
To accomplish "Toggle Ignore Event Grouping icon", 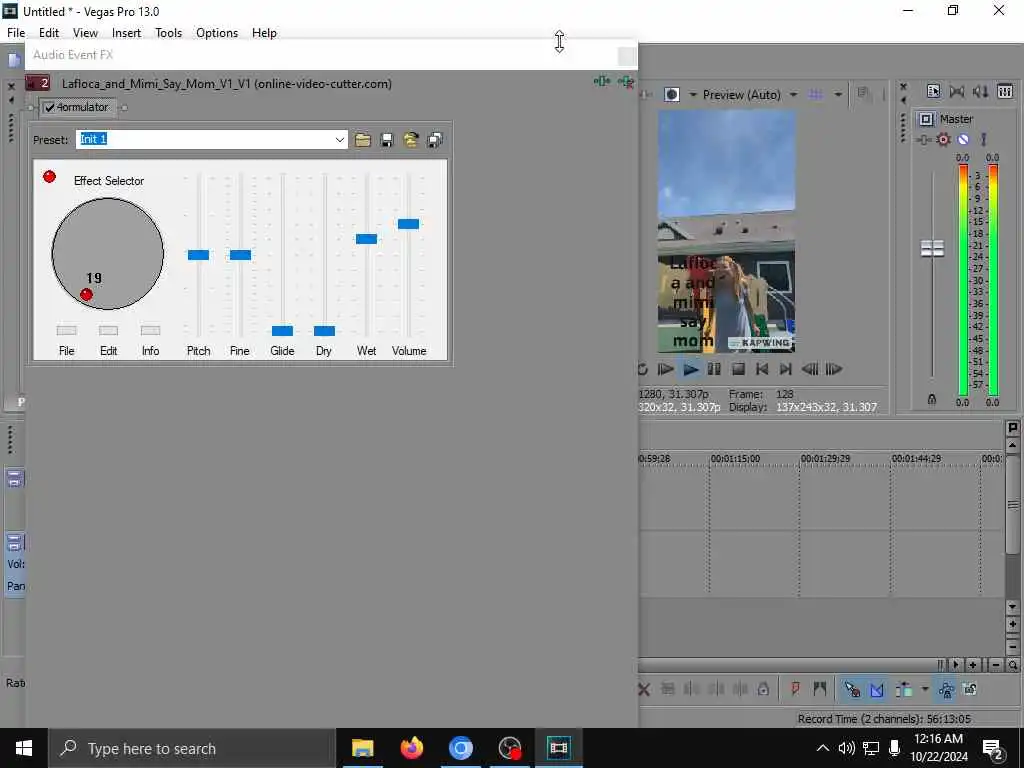I will tap(970, 689).
